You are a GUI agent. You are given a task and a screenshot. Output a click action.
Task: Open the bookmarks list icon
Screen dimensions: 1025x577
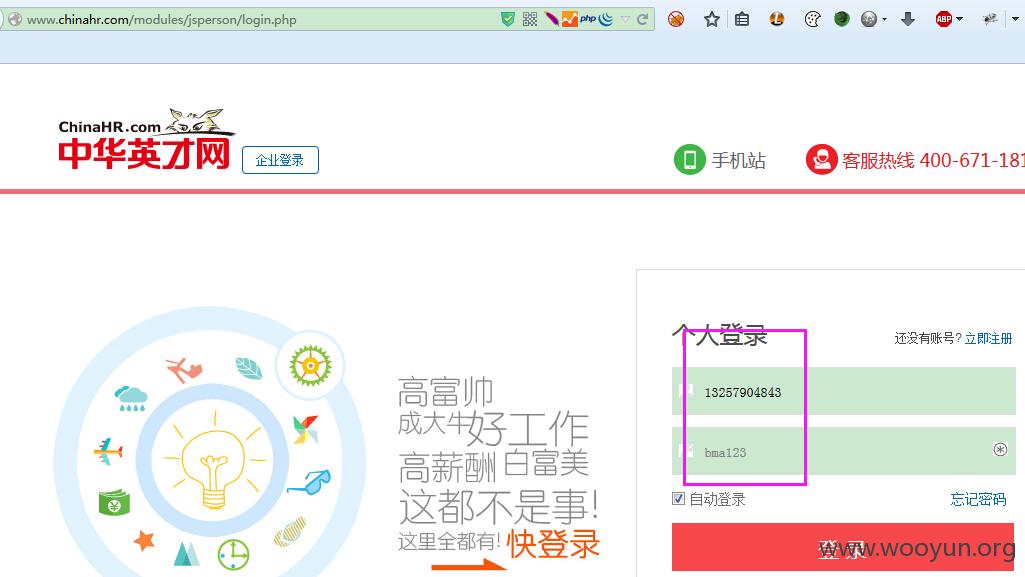(742, 20)
